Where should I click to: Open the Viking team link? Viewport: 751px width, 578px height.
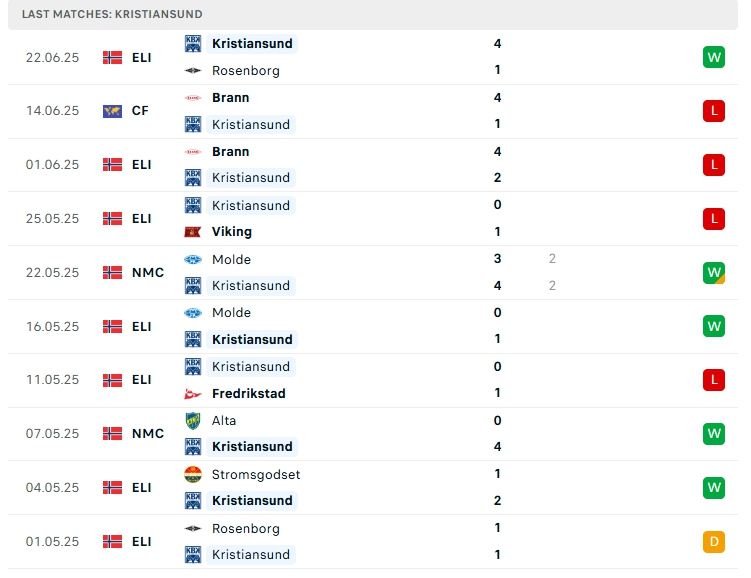[x=232, y=232]
